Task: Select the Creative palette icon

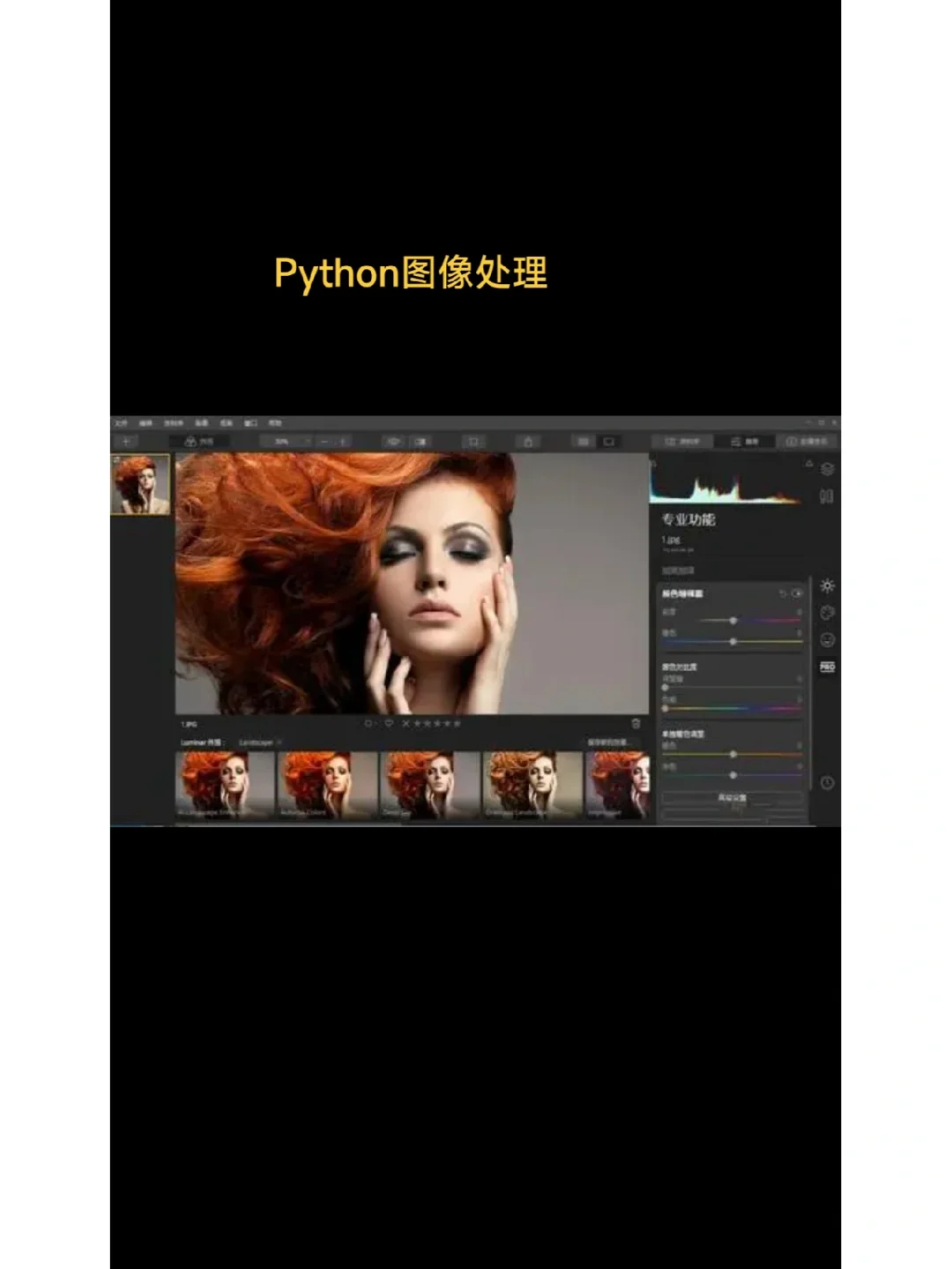Action: click(827, 613)
